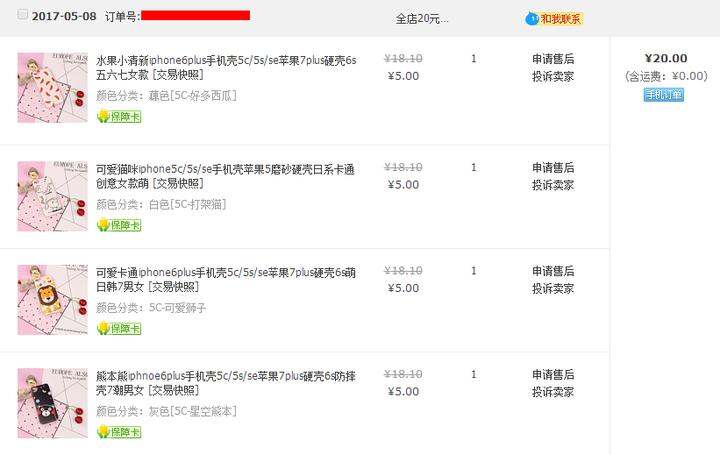Image resolution: width=720 pixels, height=455 pixels.
Task: Click the 手机订单 mobile order tag
Action: [664, 95]
